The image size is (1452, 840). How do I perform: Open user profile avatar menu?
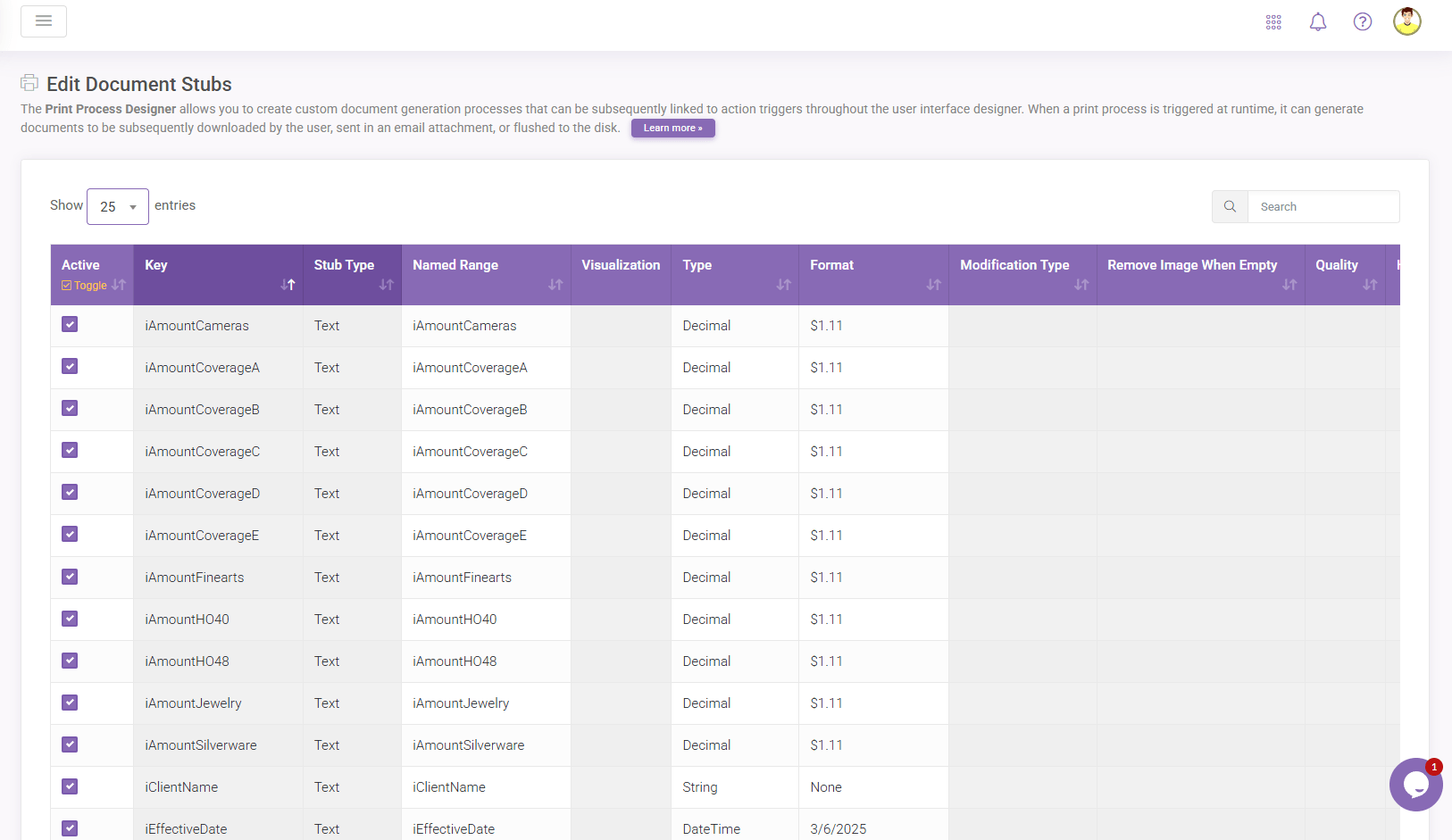(x=1407, y=21)
